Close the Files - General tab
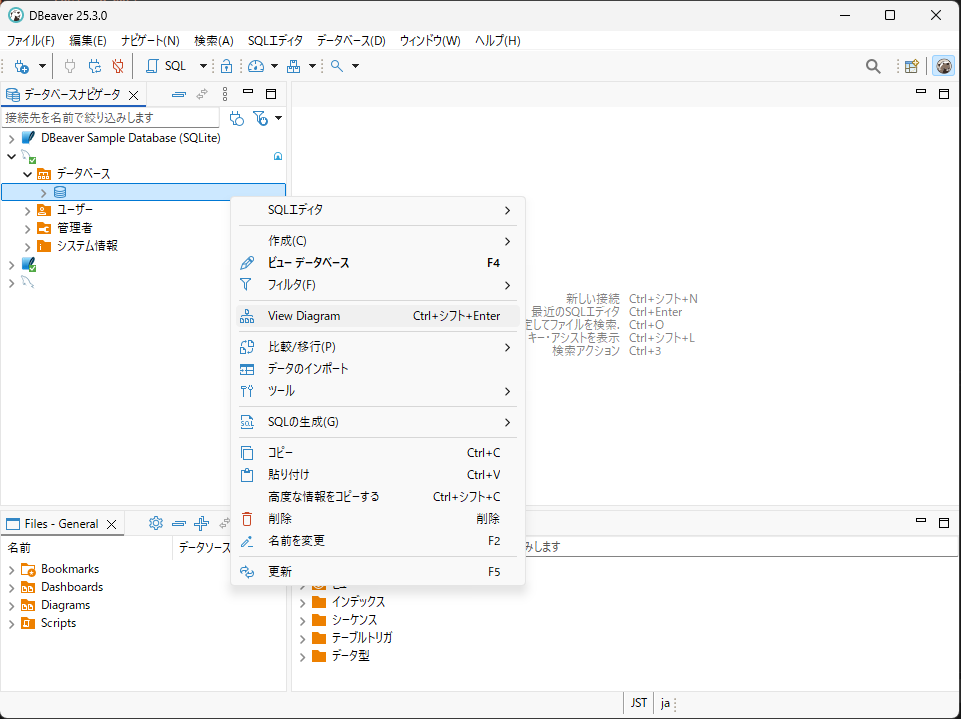This screenshot has height=719, width=961. (x=112, y=525)
